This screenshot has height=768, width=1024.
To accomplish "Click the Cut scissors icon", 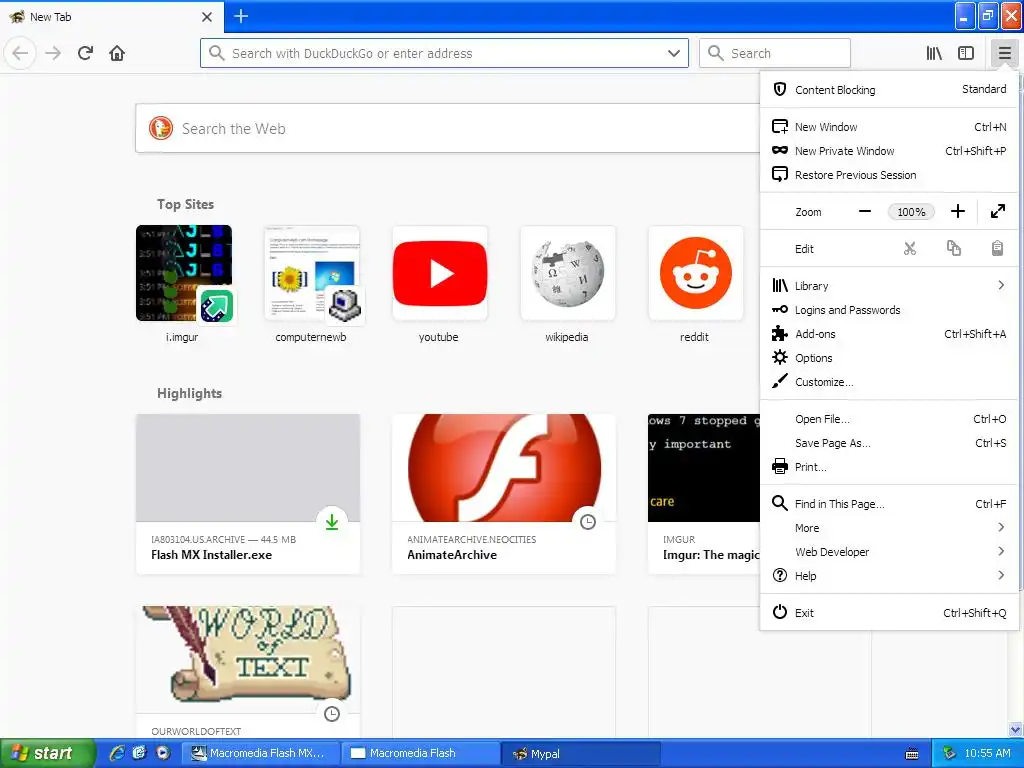I will tap(910, 248).
